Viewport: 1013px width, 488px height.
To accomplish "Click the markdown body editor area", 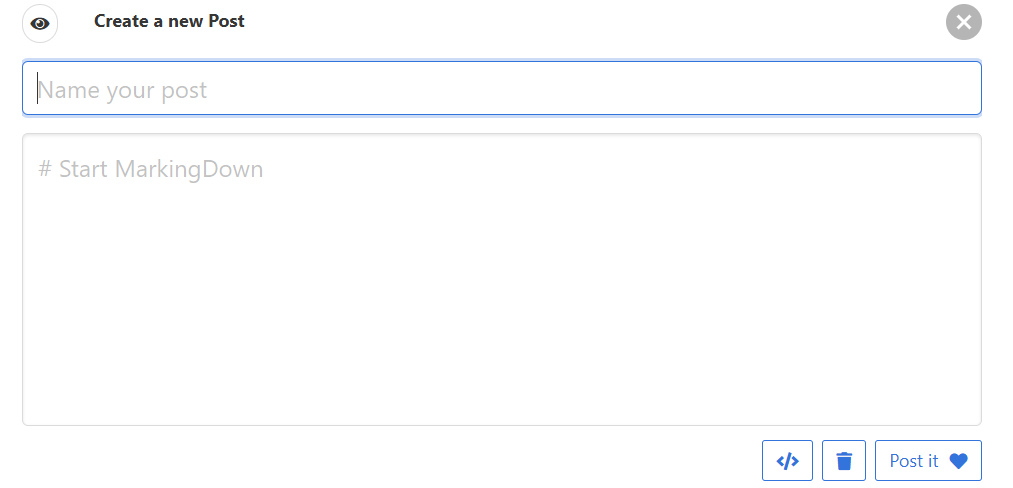I will tap(502, 279).
